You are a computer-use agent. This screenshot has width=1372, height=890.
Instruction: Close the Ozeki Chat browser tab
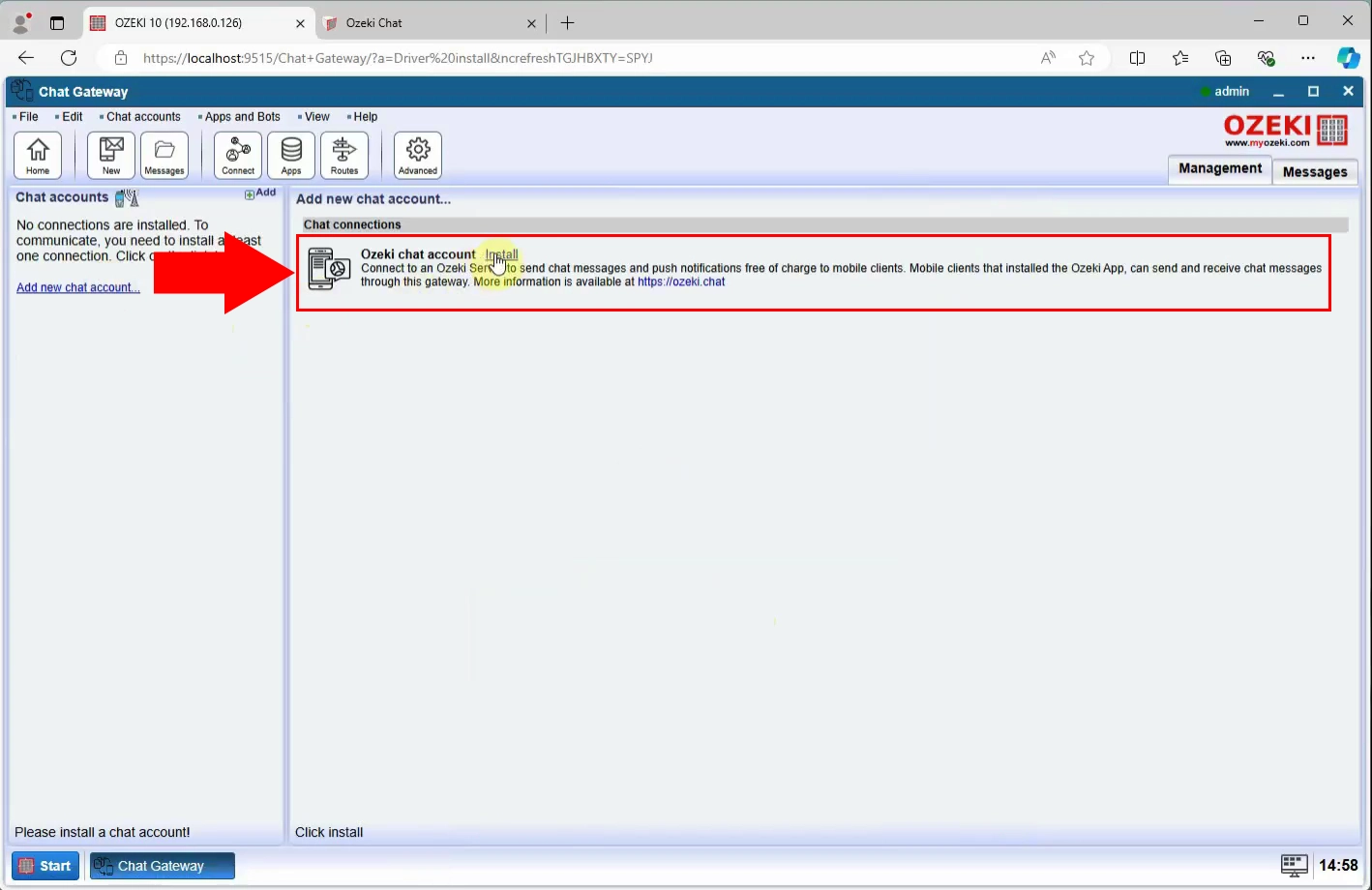[531, 23]
